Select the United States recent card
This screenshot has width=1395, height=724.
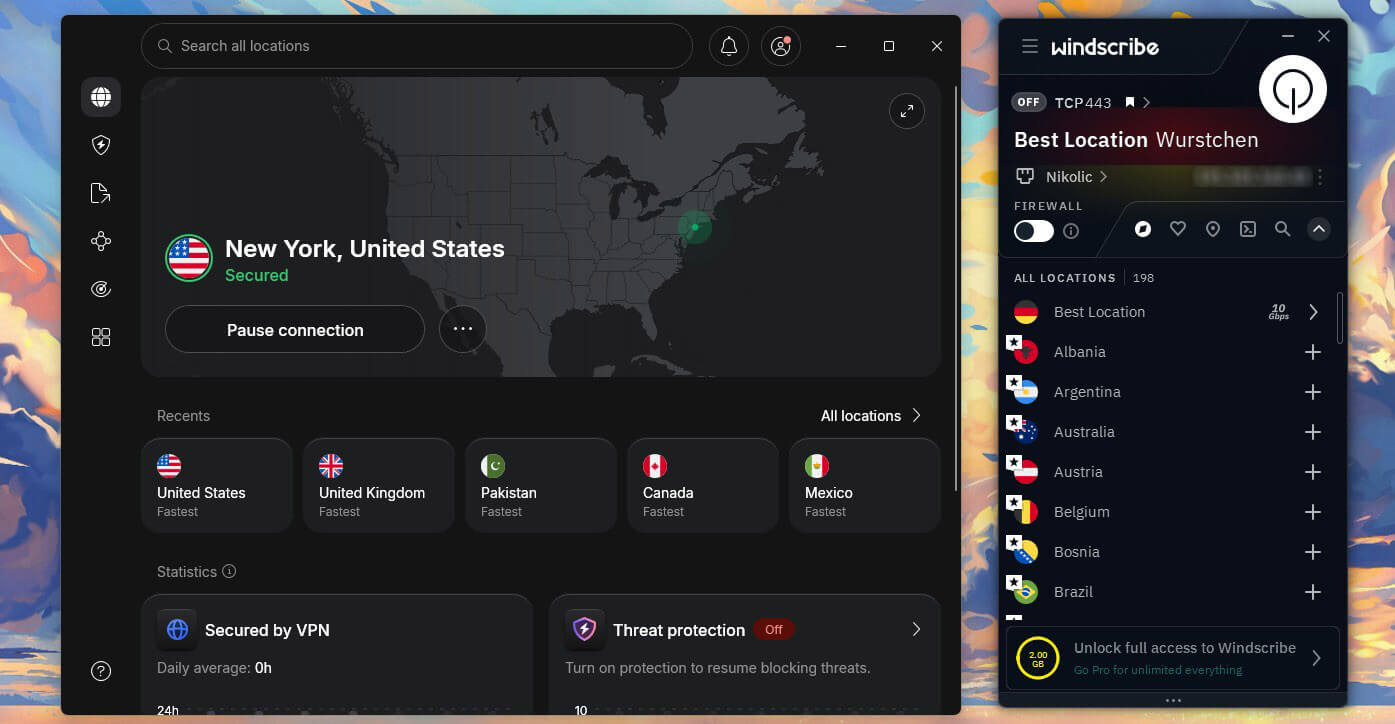point(217,485)
